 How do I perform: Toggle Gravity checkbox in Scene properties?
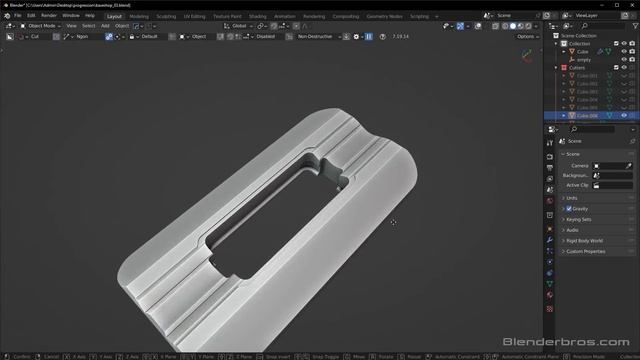[569, 209]
